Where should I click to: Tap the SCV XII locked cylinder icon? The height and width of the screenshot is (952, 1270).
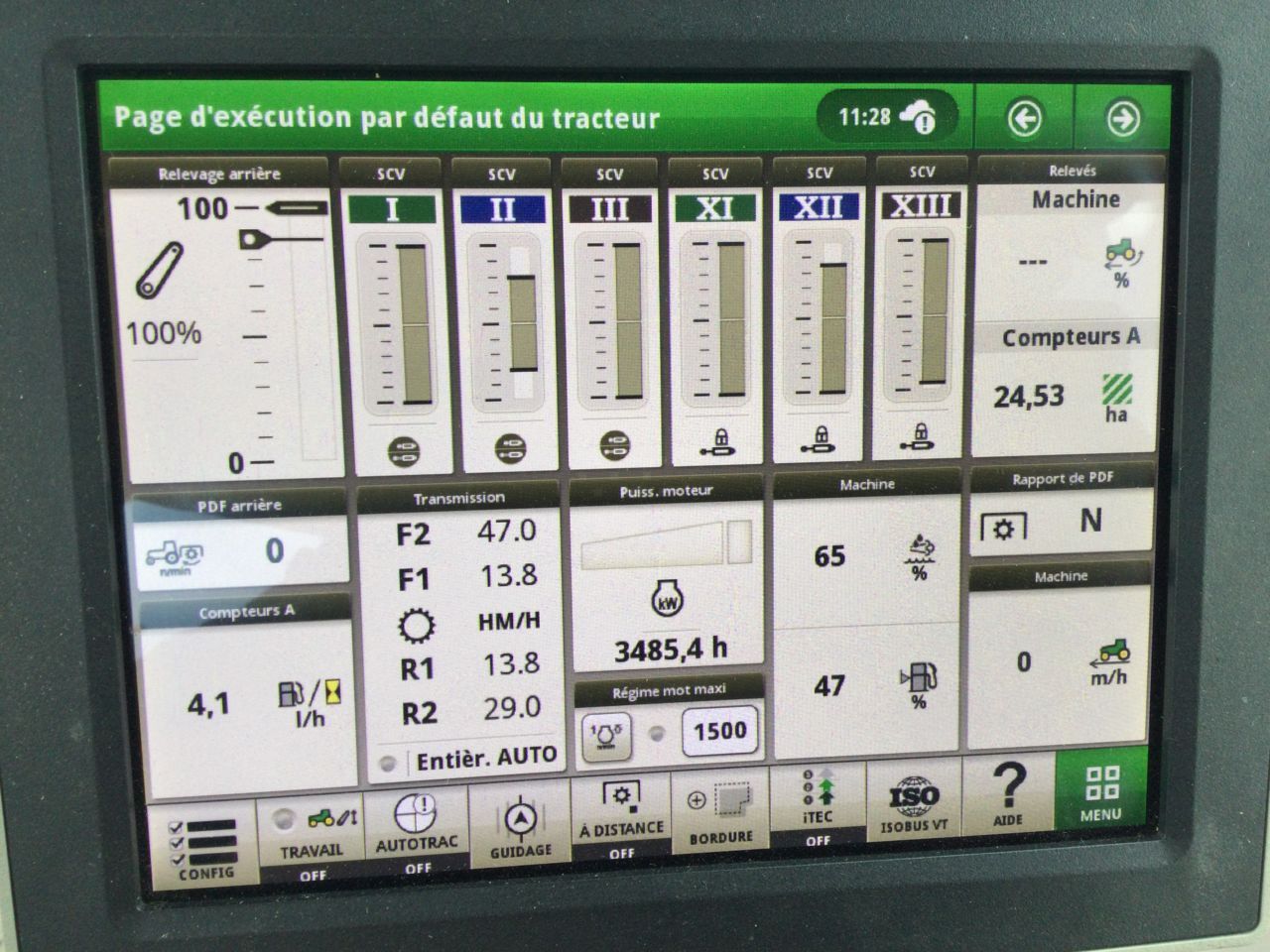[819, 439]
